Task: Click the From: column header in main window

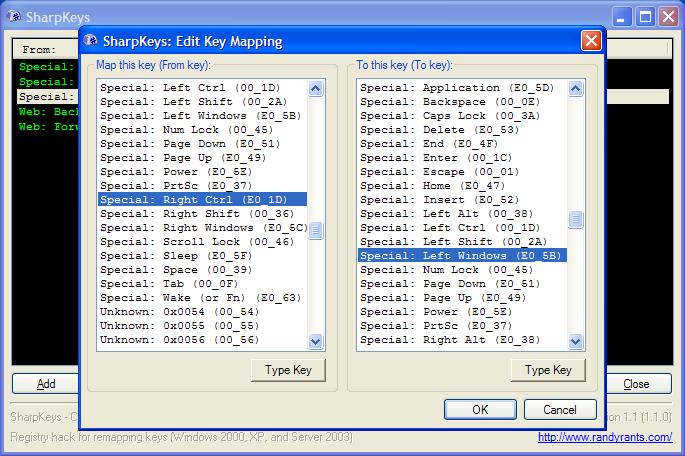Action: (45, 50)
